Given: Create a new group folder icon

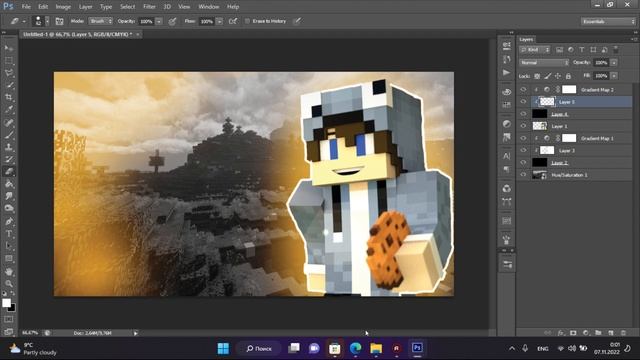Looking at the screenshot, I should tap(598, 333).
